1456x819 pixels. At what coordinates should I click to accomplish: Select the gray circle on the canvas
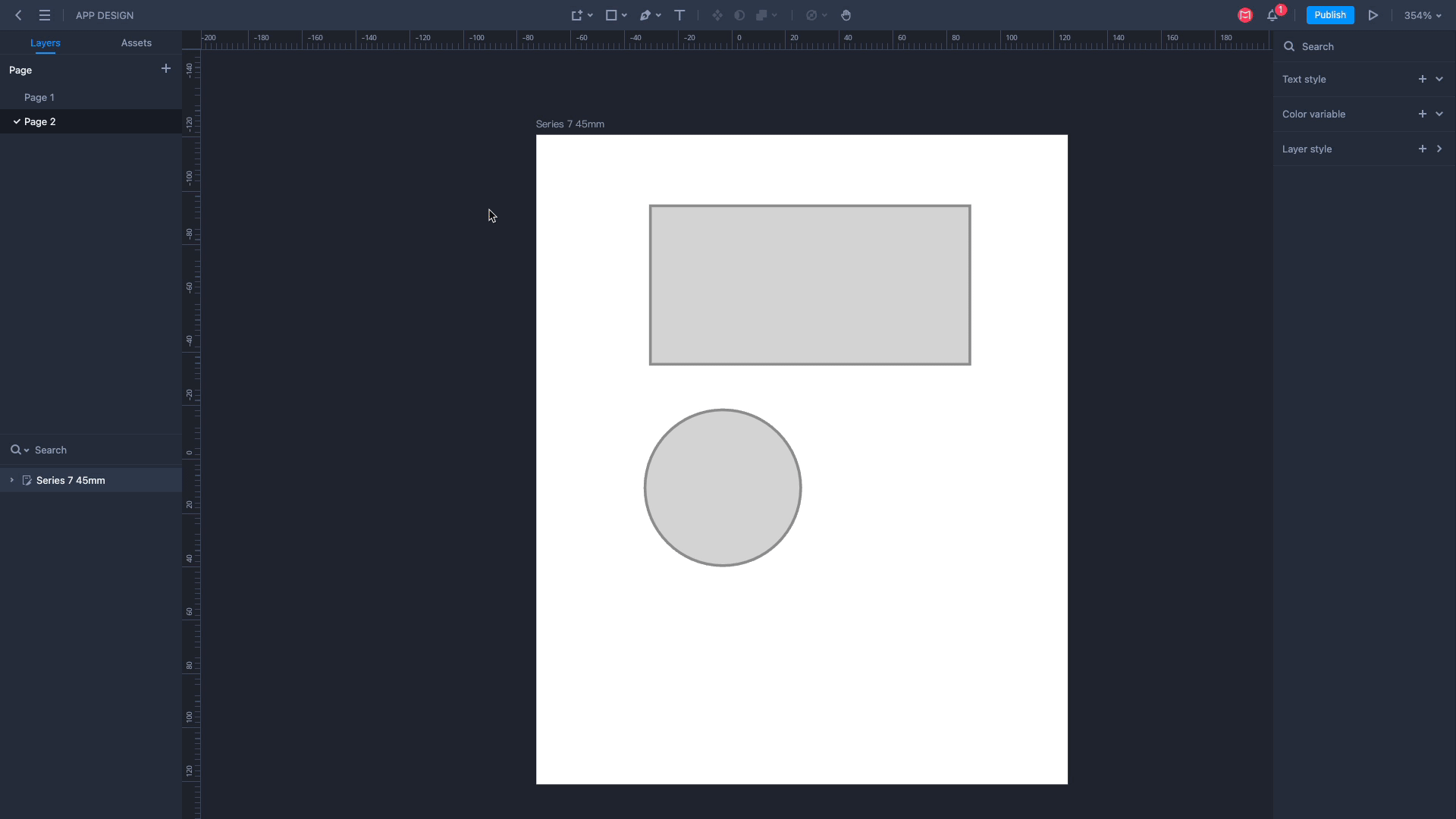click(723, 488)
